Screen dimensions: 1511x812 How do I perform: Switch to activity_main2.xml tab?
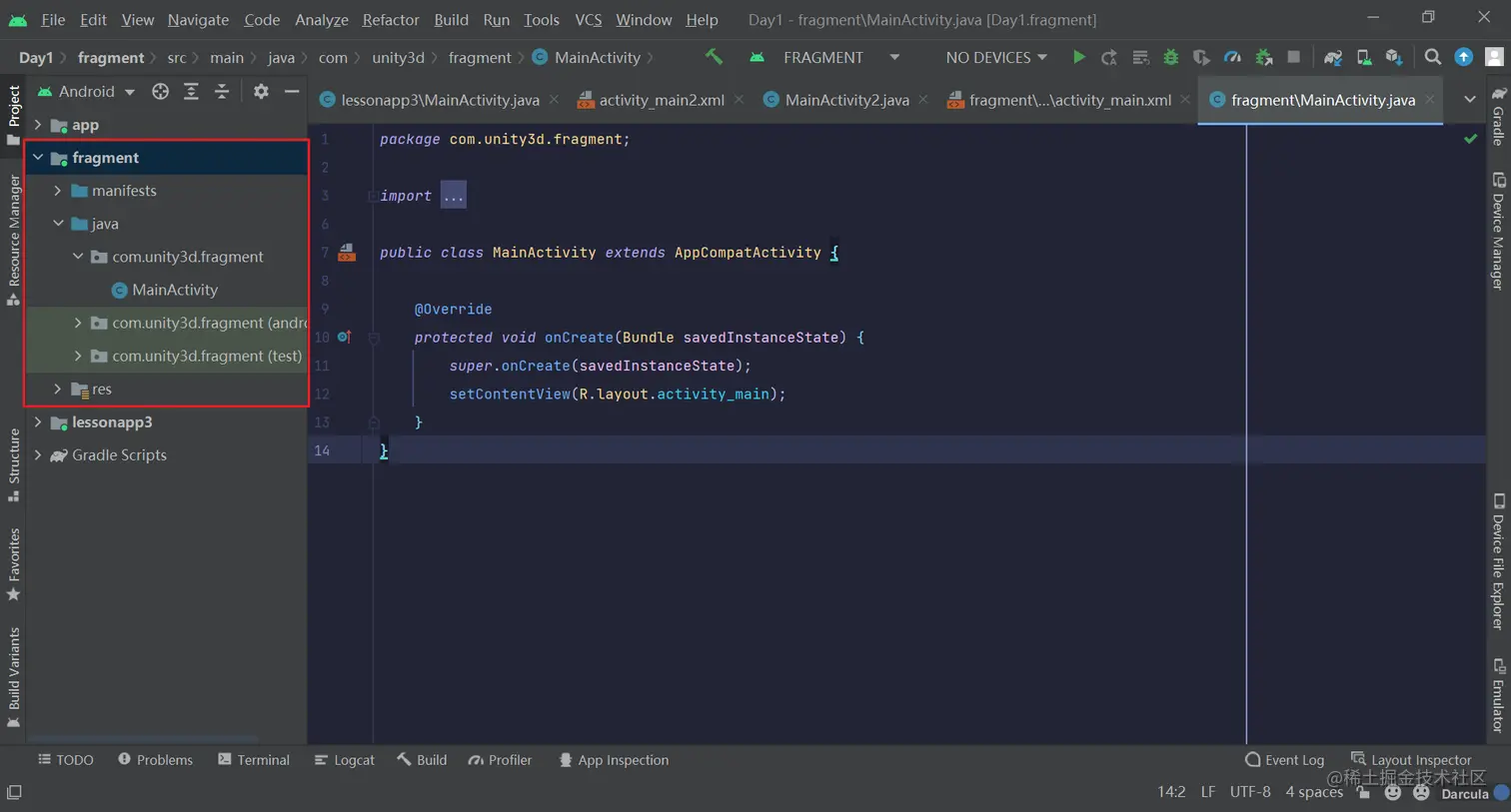[660, 100]
